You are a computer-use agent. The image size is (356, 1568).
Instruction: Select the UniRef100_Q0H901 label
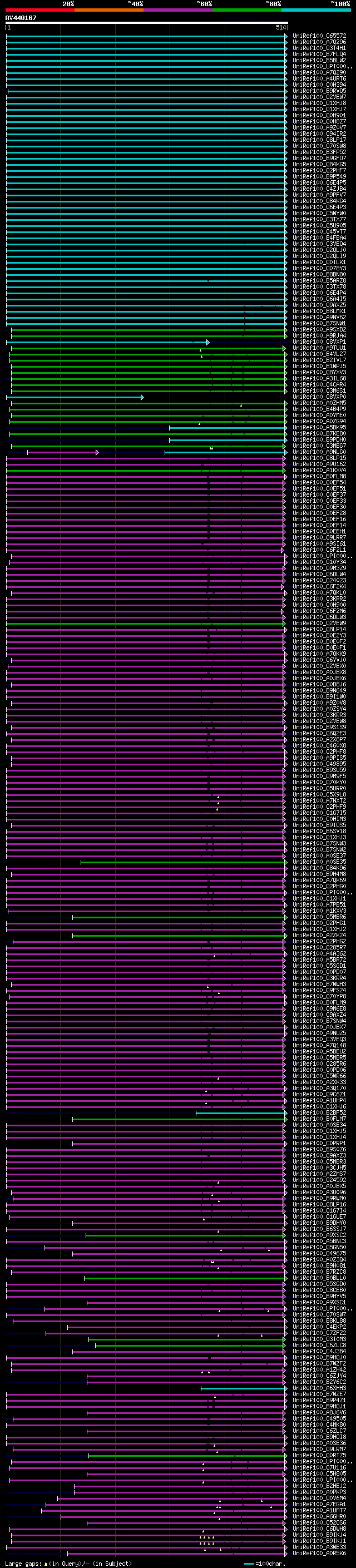coord(319,115)
